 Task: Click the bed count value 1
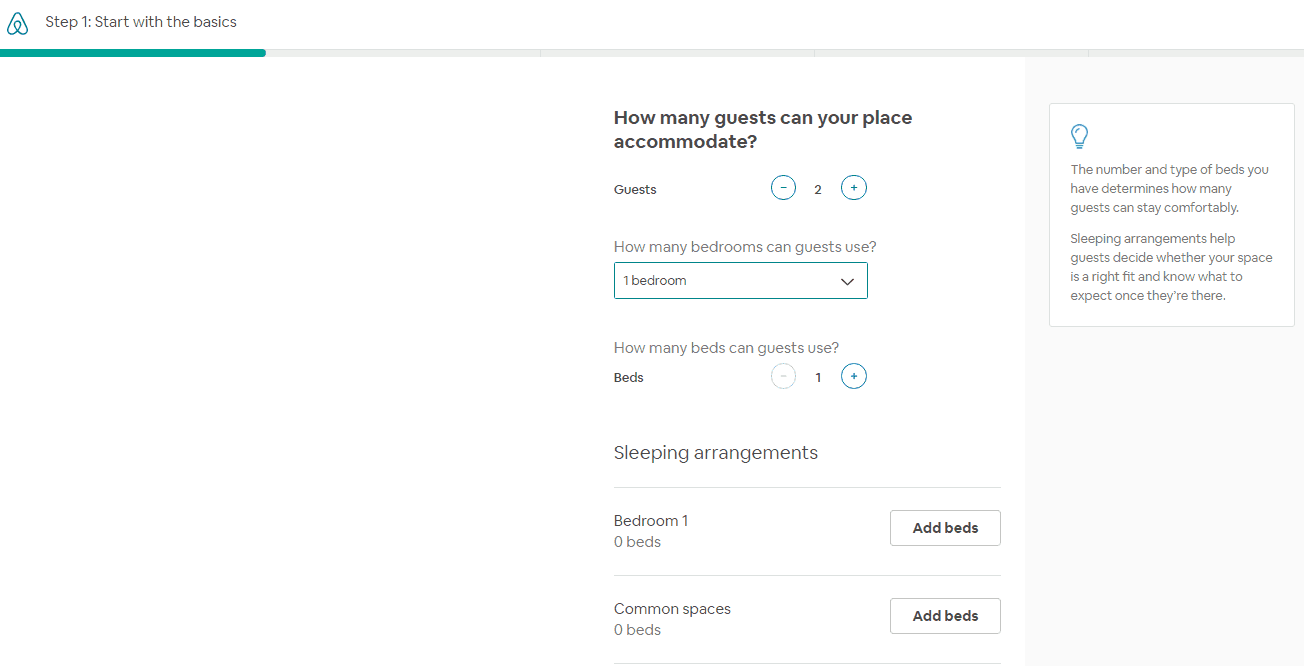(x=818, y=378)
